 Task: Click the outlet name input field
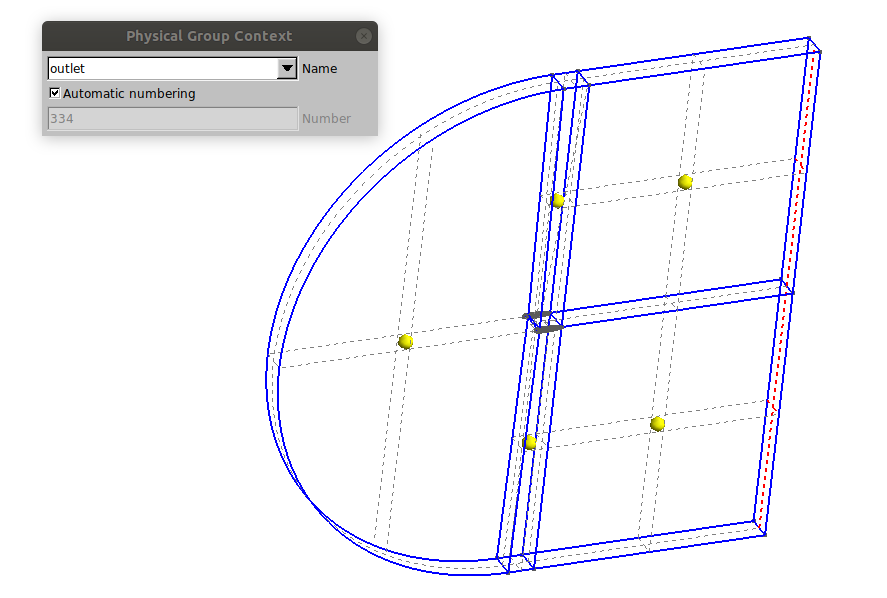pyautogui.click(x=163, y=68)
